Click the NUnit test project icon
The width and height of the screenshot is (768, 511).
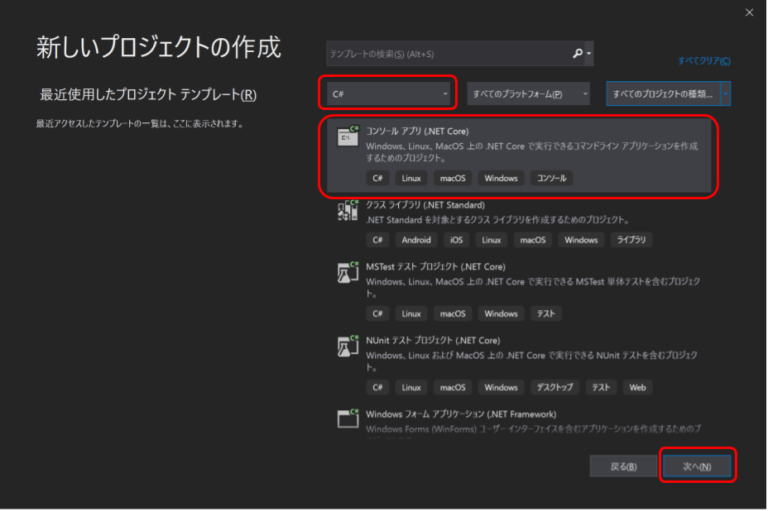348,346
